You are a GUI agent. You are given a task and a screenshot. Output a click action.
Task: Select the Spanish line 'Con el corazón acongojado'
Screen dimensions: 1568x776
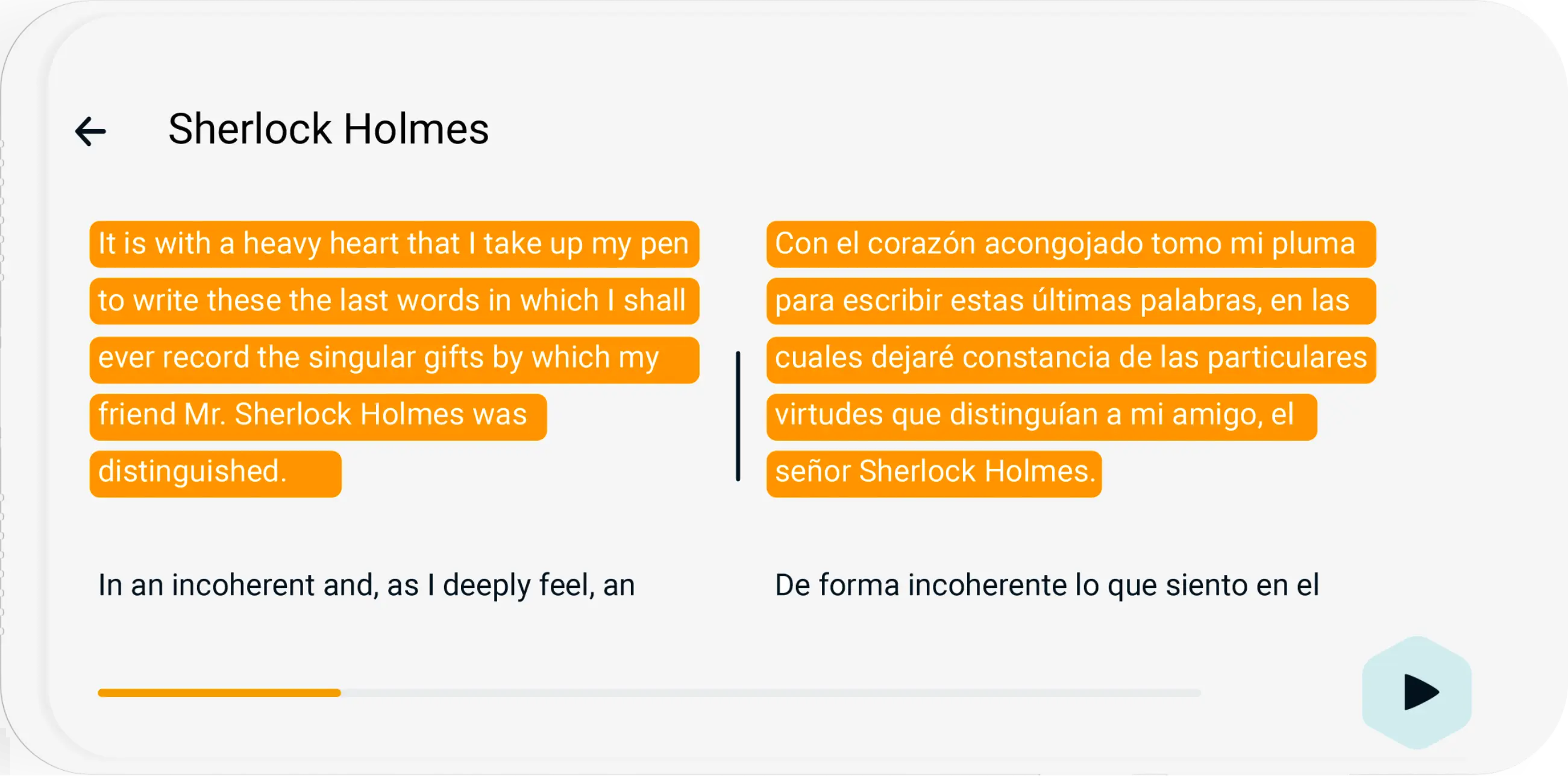point(1070,244)
